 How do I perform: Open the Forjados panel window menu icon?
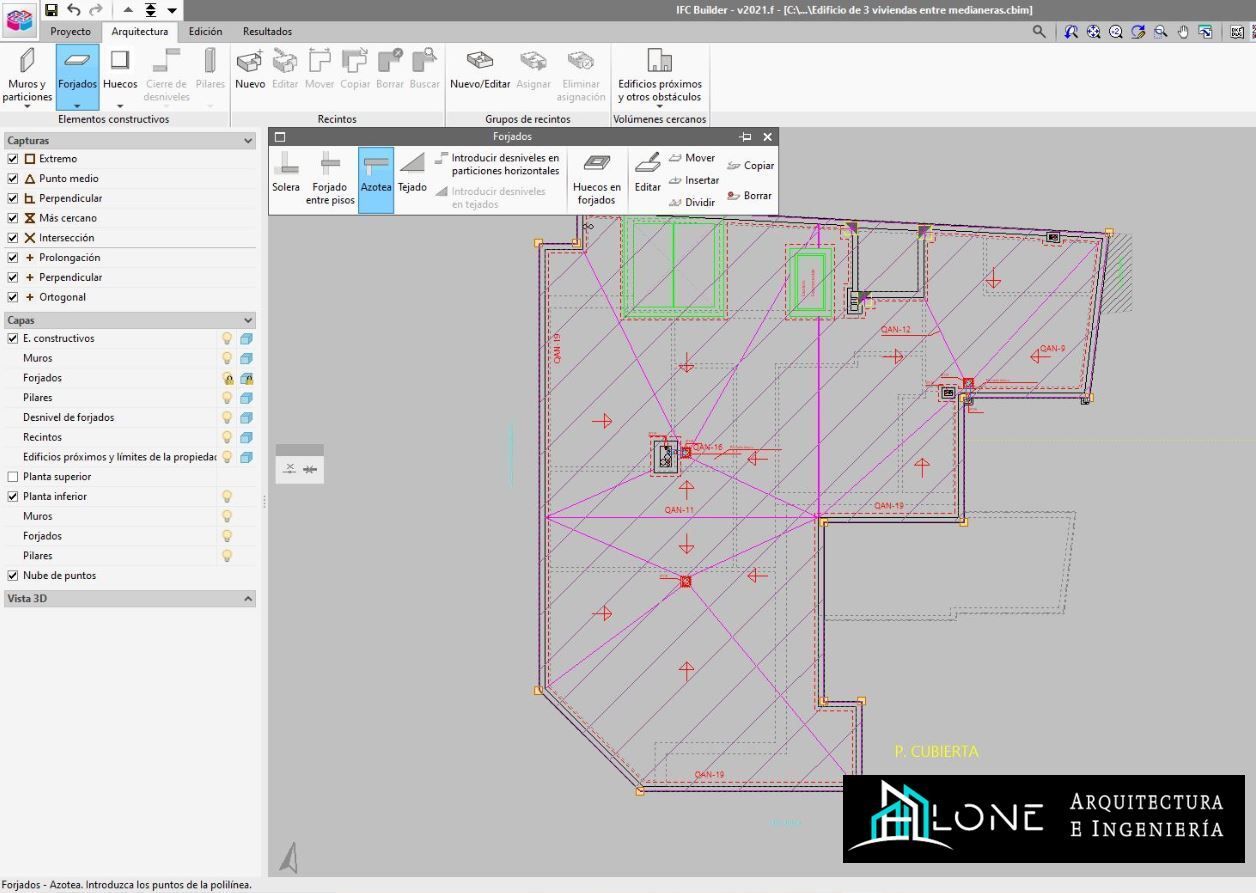tap(280, 137)
